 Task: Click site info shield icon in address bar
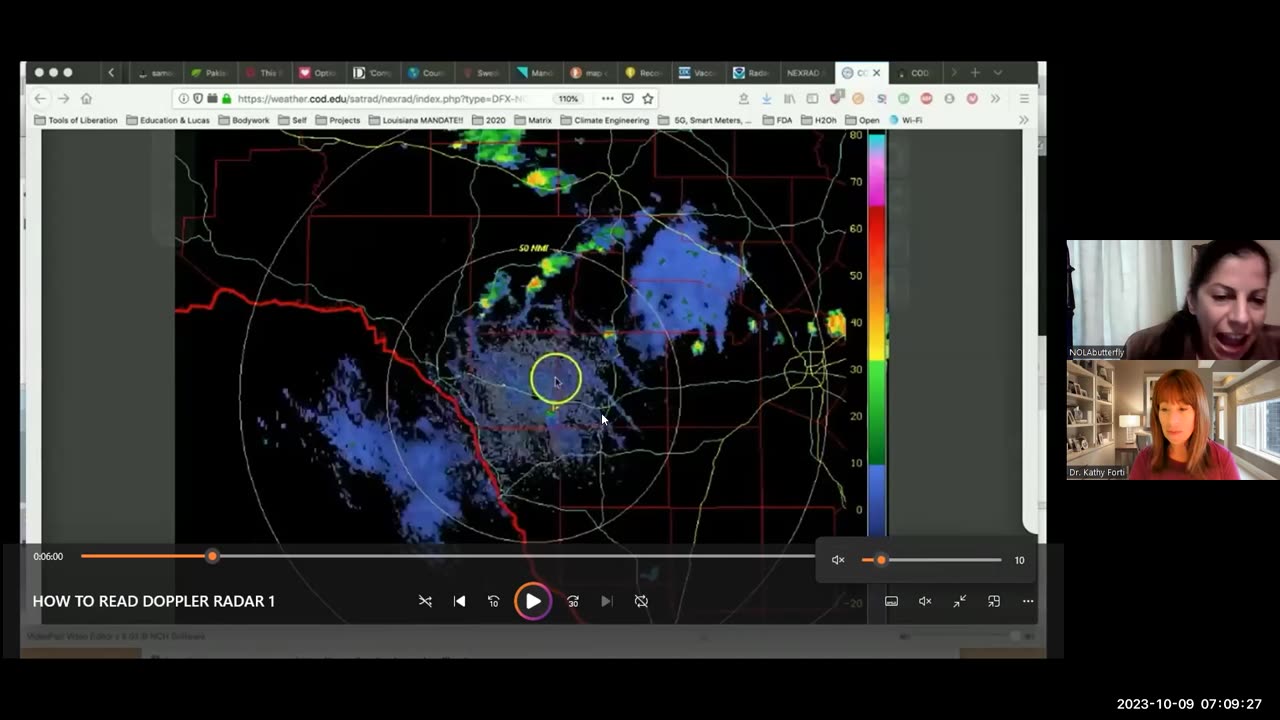(x=198, y=99)
